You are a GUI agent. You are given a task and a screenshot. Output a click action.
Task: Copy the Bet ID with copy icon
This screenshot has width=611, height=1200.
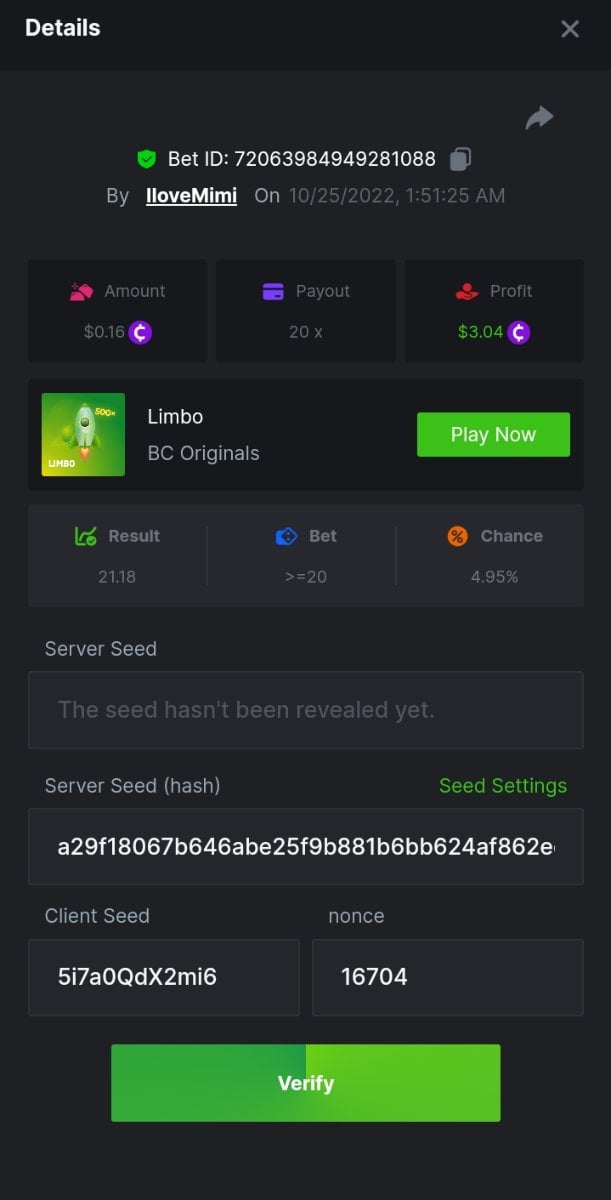tap(460, 158)
